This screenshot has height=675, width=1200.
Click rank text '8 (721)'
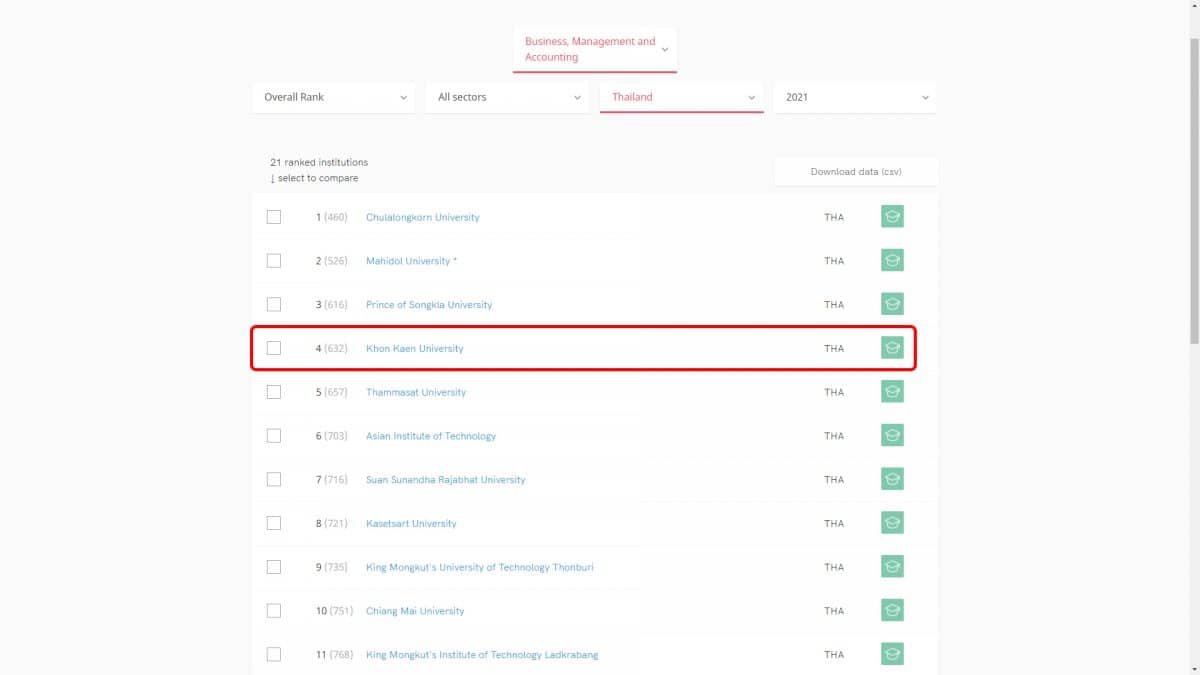332,523
